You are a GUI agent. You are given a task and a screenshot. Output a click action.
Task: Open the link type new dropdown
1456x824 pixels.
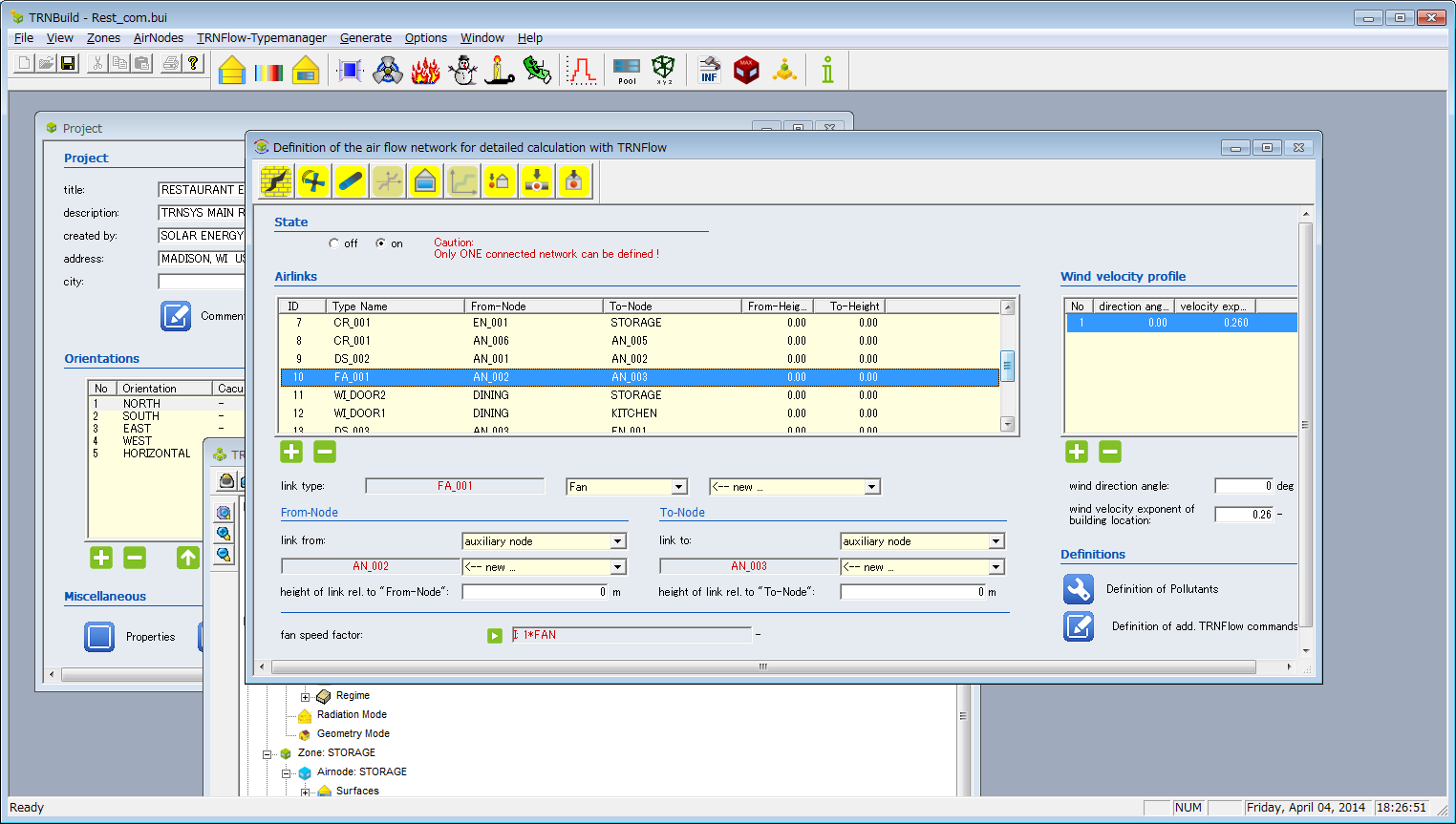871,487
